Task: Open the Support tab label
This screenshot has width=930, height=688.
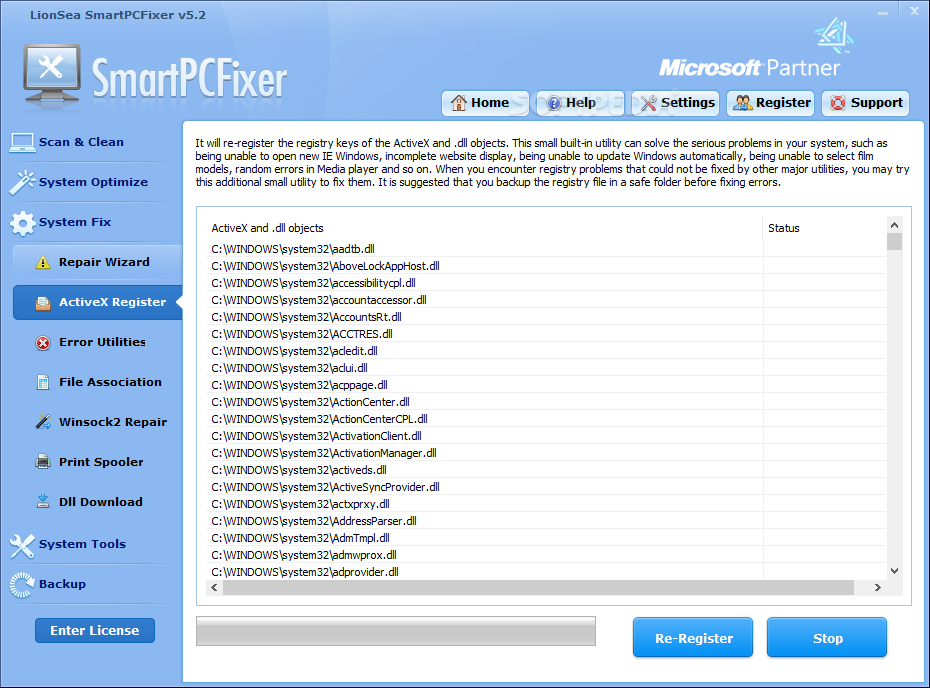Action: click(x=877, y=103)
